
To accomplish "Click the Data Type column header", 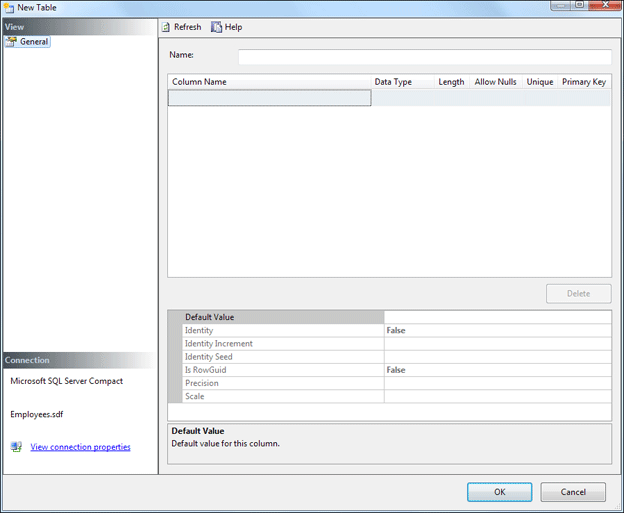I will click(x=393, y=82).
